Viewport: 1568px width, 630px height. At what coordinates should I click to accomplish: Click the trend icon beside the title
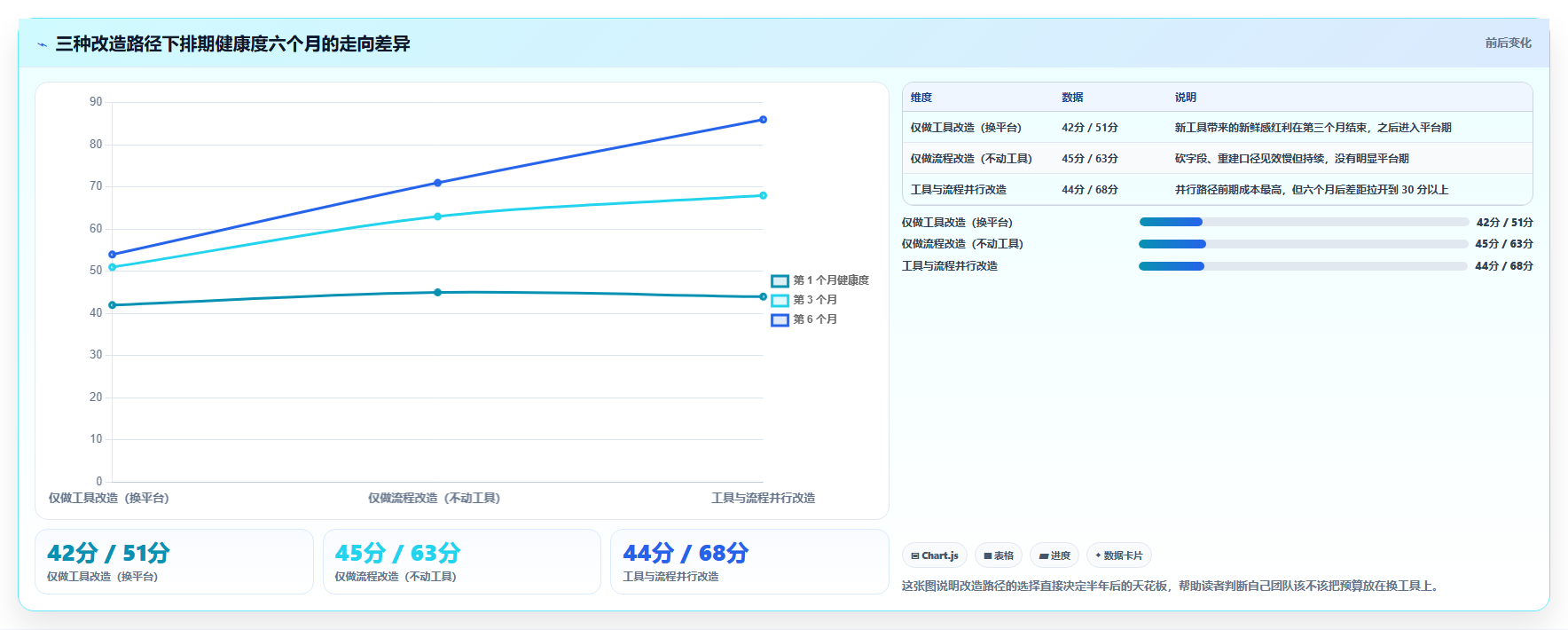point(42,44)
